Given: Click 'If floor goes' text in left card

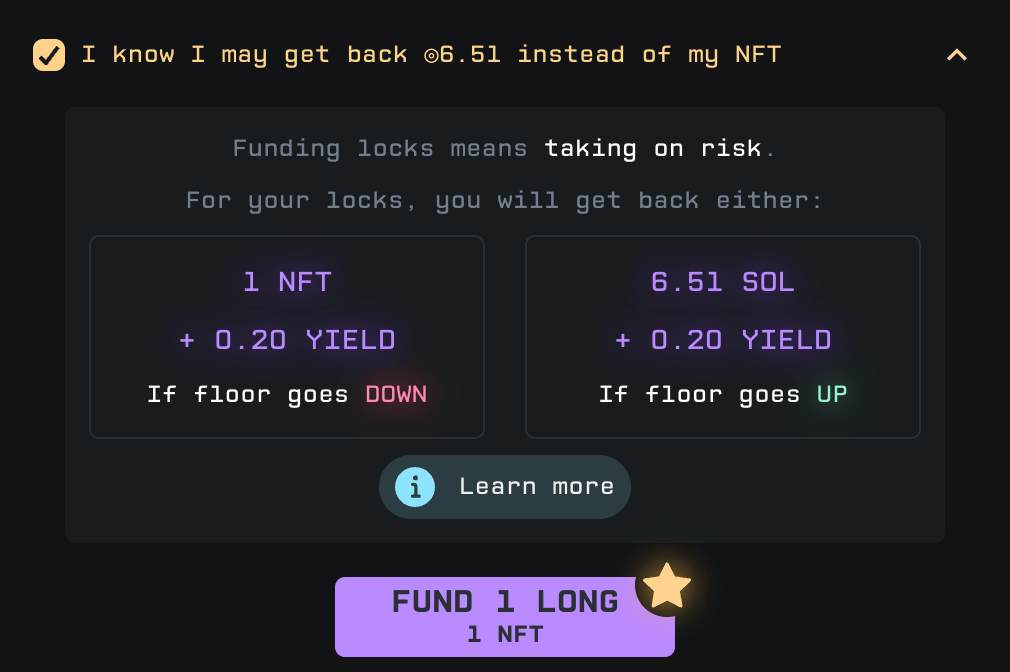Looking at the screenshot, I should click(x=247, y=394).
